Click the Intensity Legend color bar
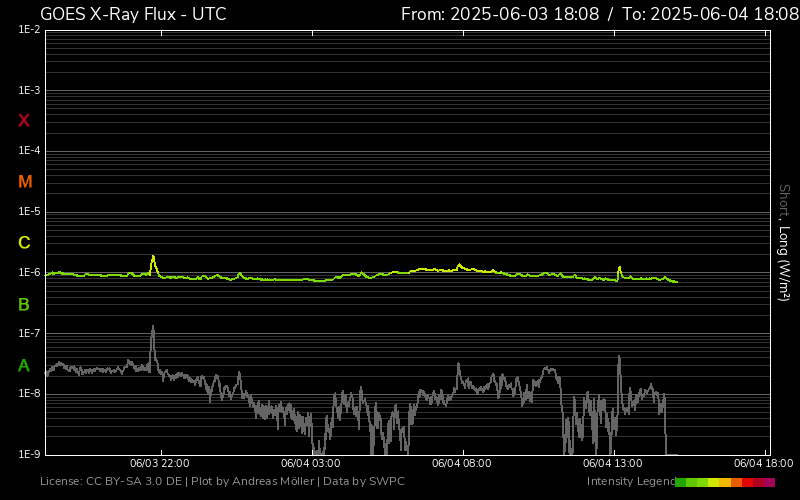 [x=725, y=482]
